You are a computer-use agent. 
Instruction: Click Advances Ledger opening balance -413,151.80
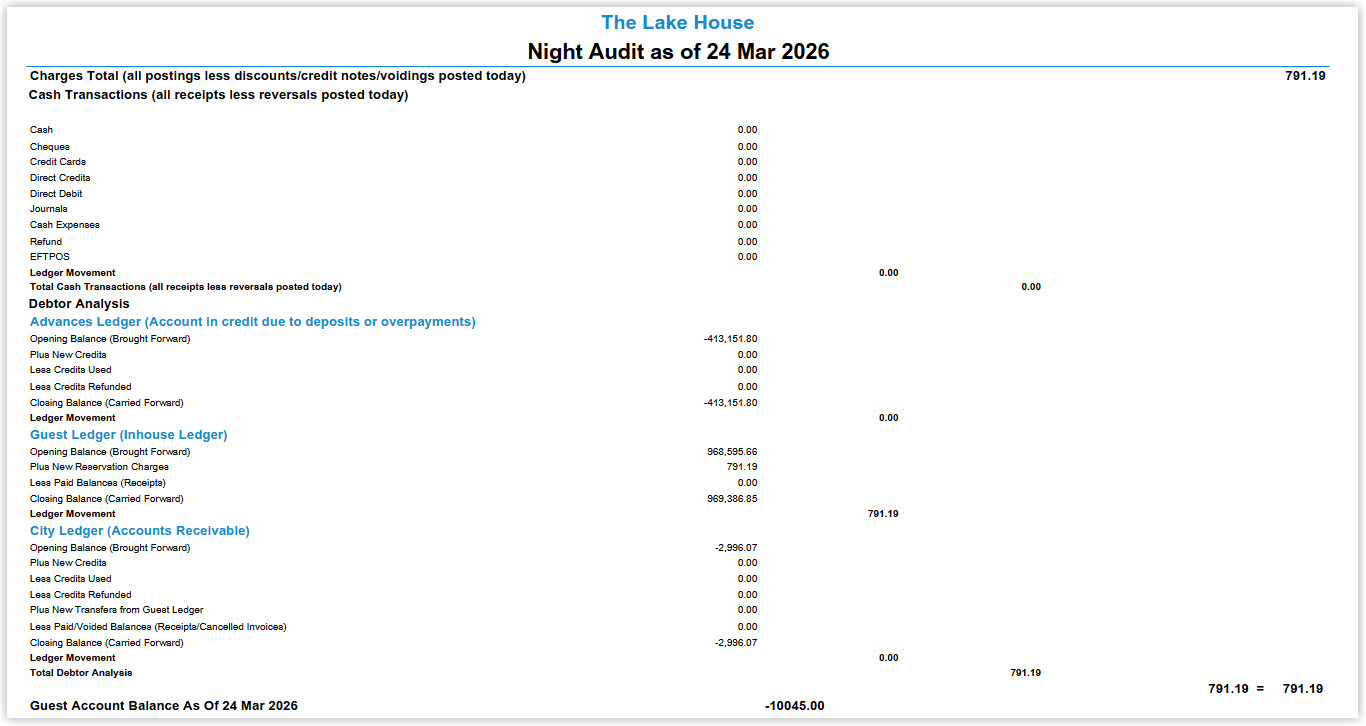tap(730, 339)
